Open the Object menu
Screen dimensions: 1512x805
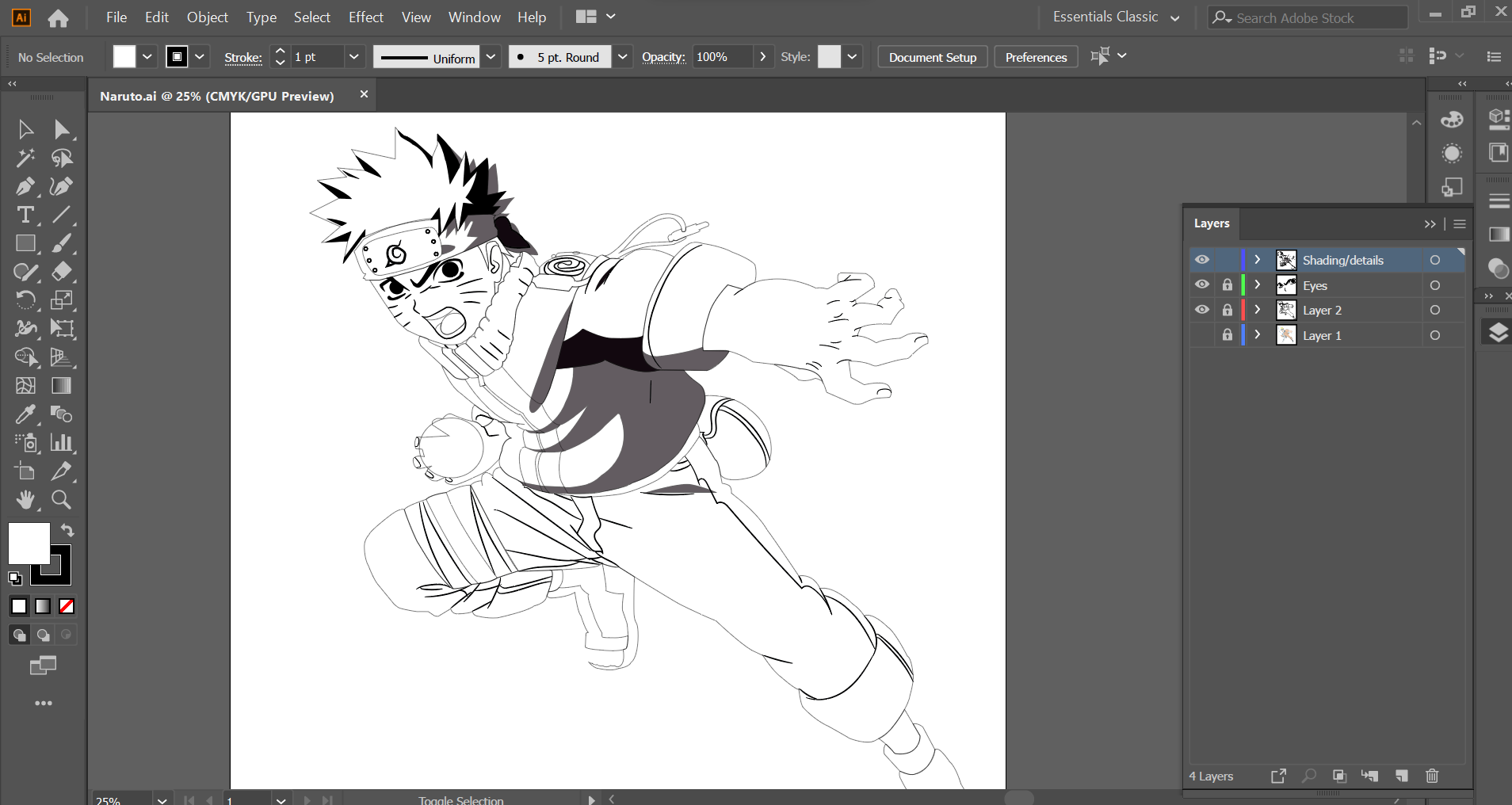coord(208,17)
